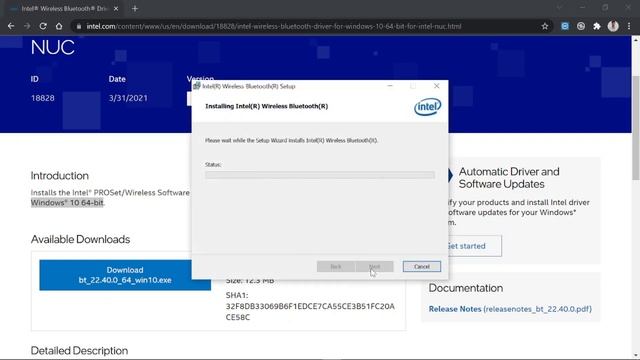This screenshot has height=360, width=640.
Task: Click the installation status progress bar
Action: click(320, 175)
